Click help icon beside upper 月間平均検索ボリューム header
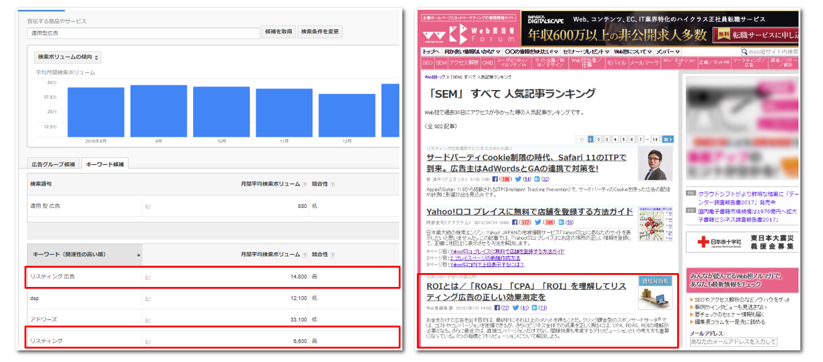Screen dimensions: 823x362 304,184
